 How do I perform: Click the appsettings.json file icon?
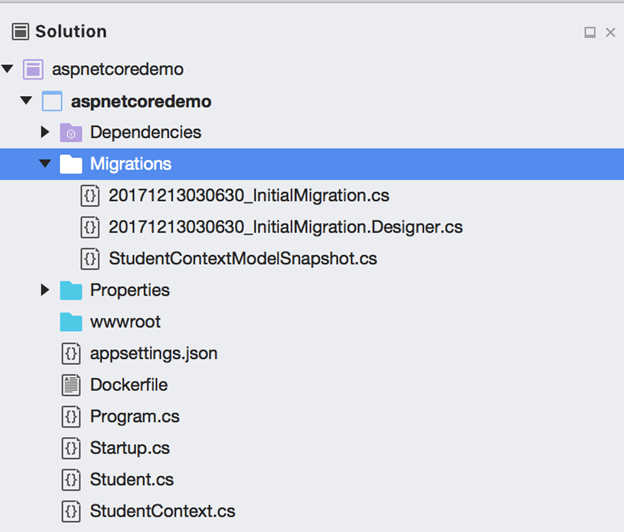pyautogui.click(x=70, y=353)
